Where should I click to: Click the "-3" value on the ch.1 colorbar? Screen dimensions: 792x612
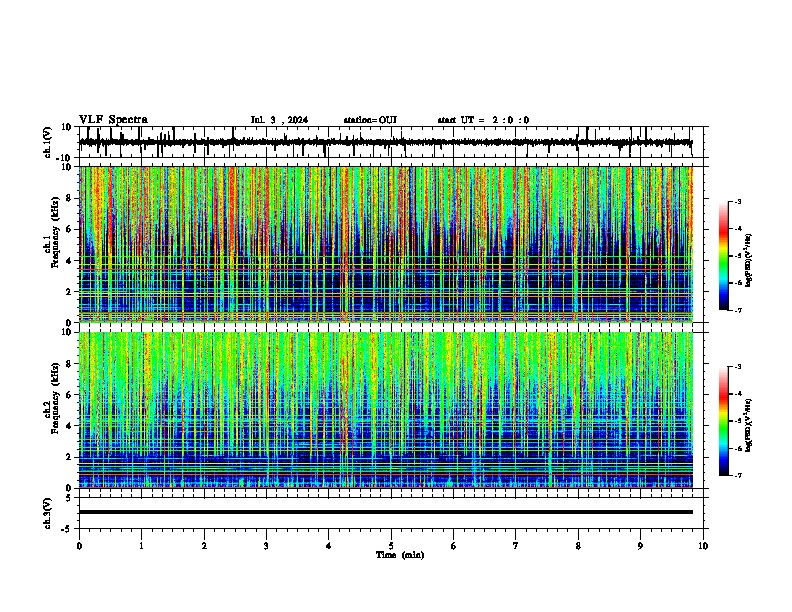(738, 202)
